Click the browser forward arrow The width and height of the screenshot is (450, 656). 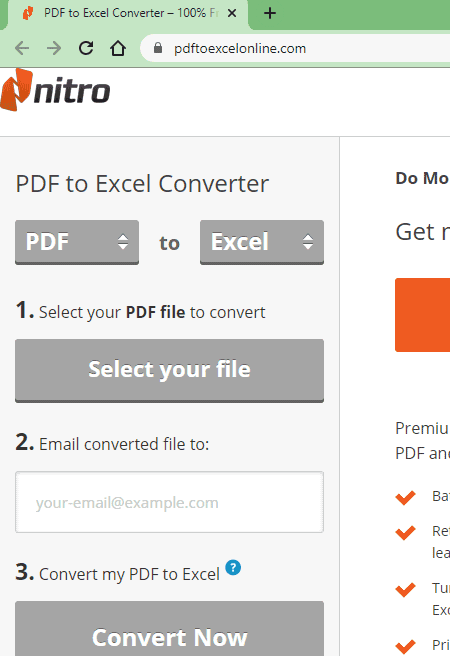[x=54, y=49]
